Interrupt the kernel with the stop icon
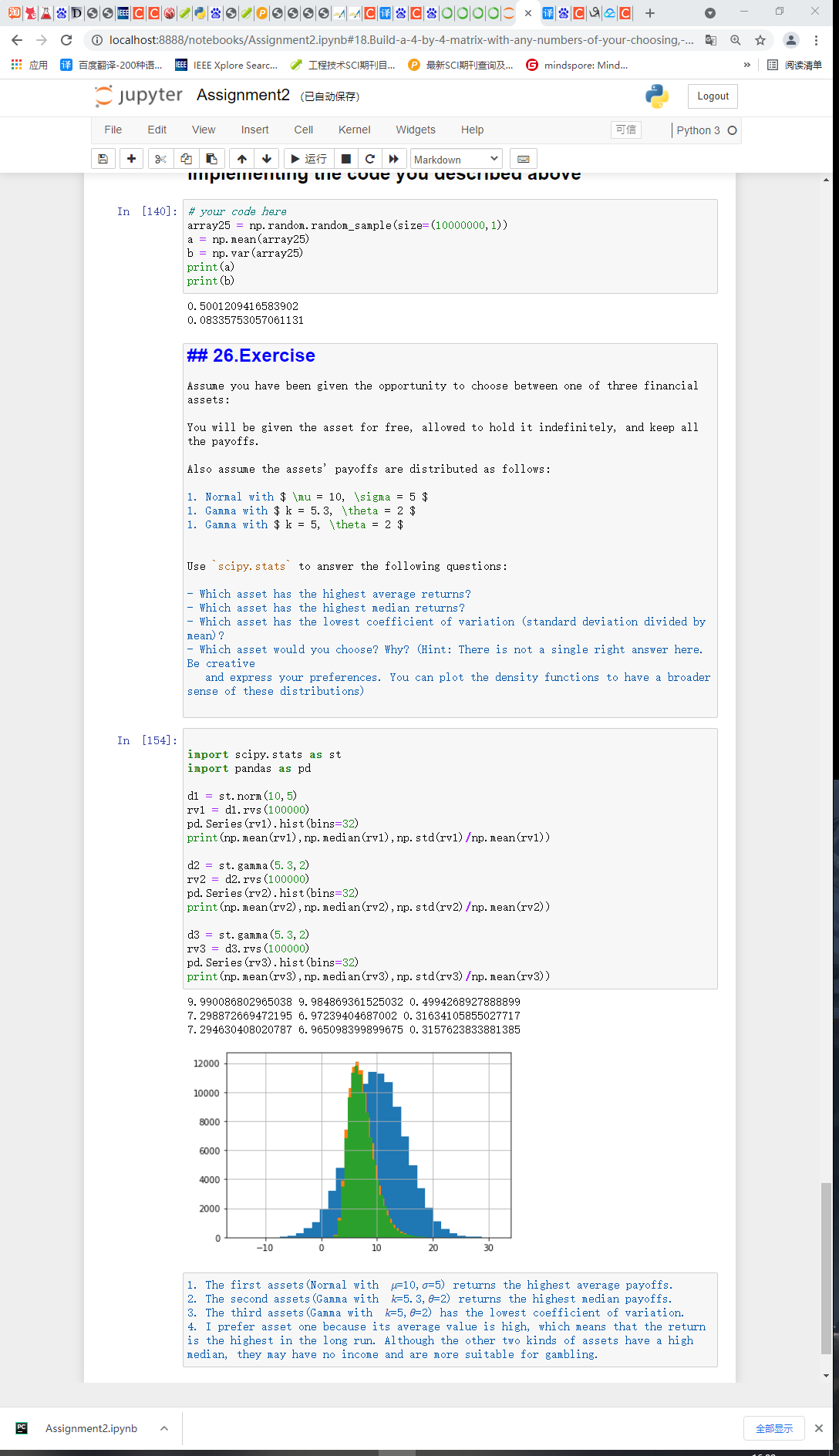 tap(346, 159)
